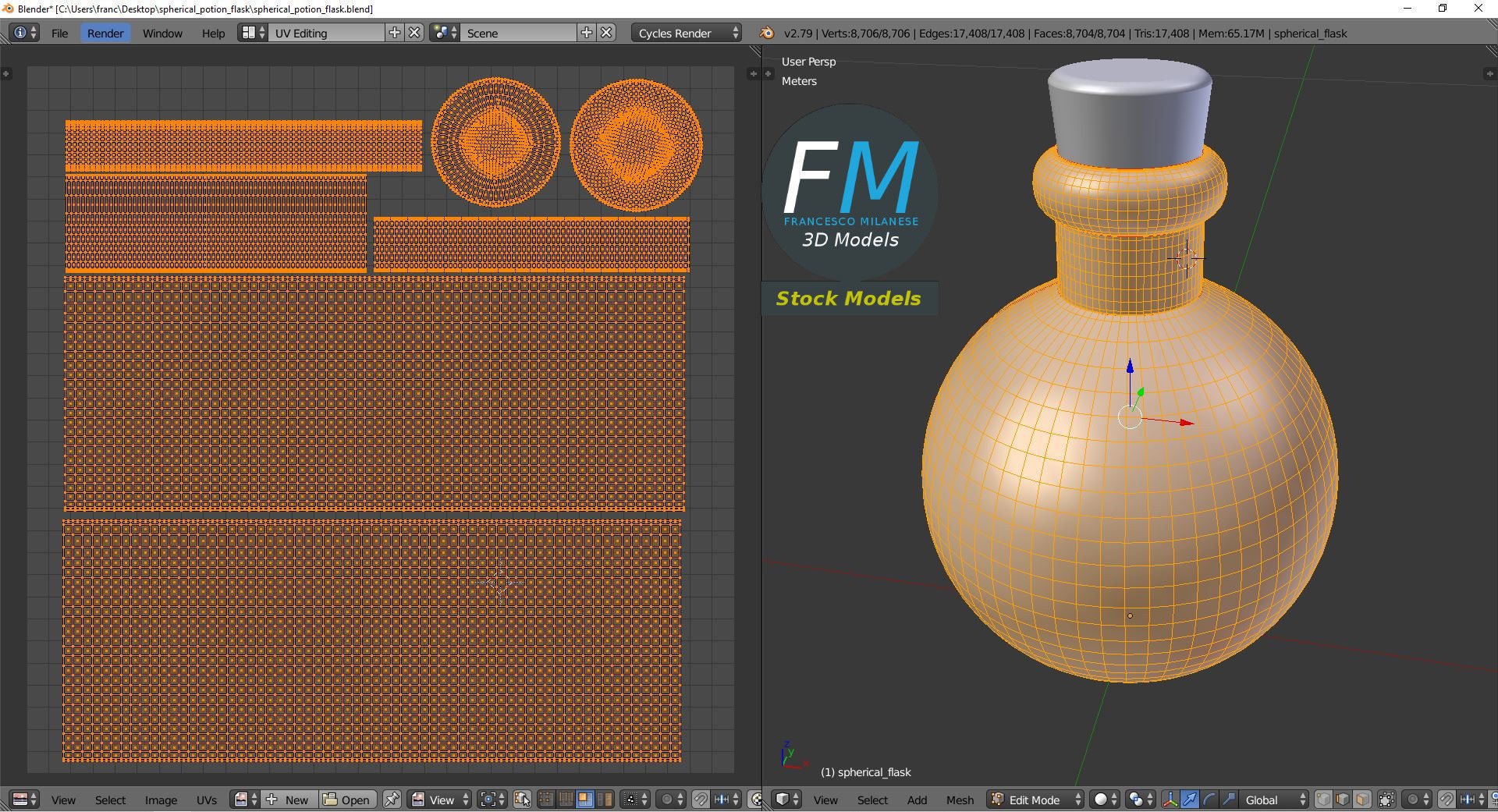Open the UVs menu
The width and height of the screenshot is (1498, 812).
207,800
